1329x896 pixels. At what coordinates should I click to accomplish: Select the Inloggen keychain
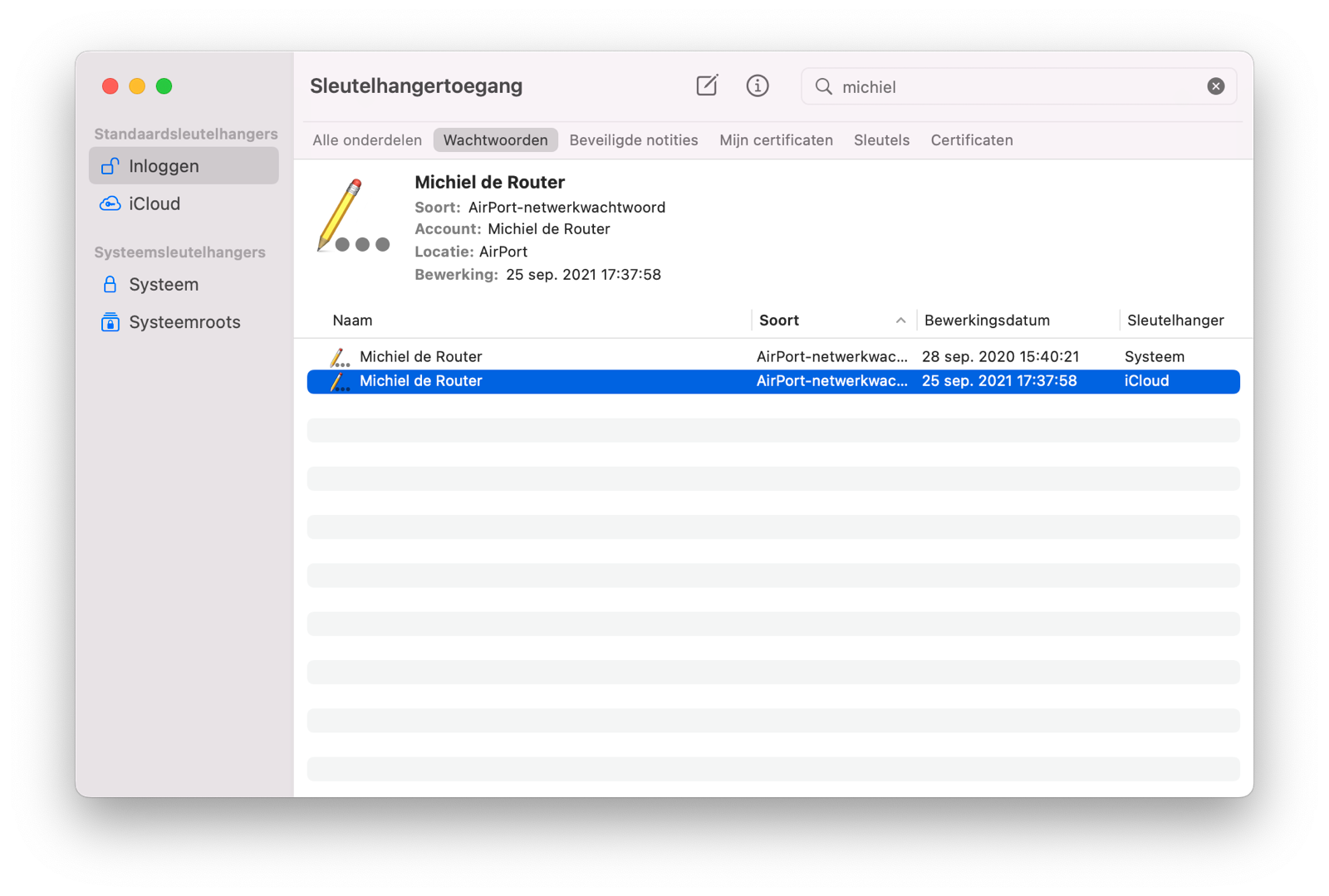point(184,166)
